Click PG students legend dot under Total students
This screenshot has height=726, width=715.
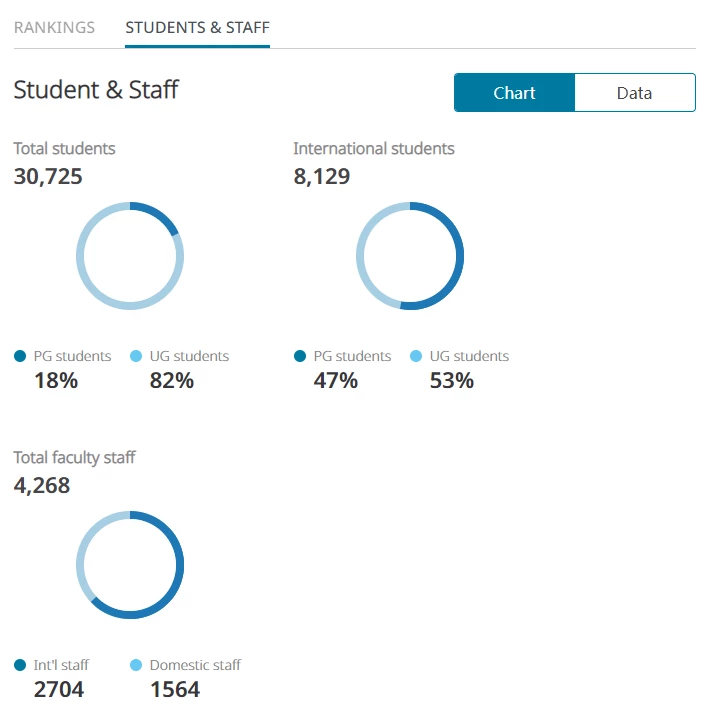[x=20, y=356]
